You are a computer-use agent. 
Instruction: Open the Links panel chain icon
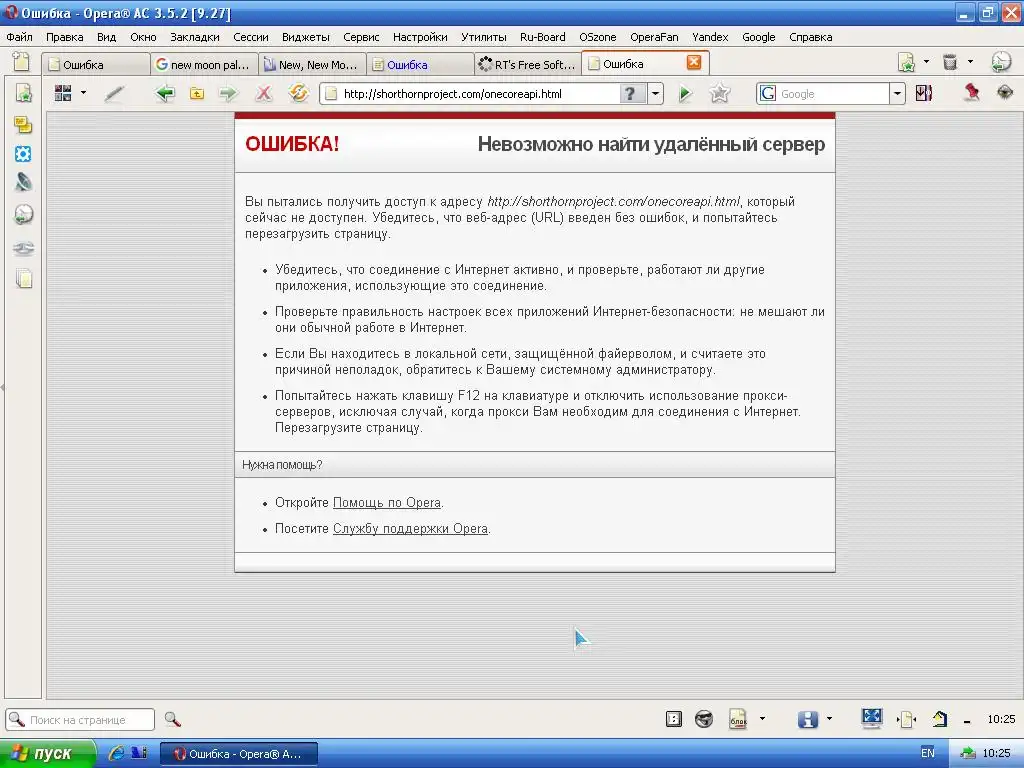pos(24,248)
